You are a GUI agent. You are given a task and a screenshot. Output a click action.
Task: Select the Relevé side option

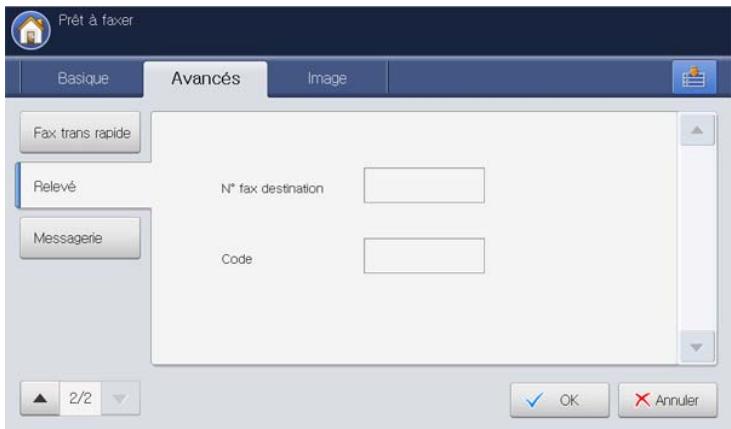tap(84, 186)
